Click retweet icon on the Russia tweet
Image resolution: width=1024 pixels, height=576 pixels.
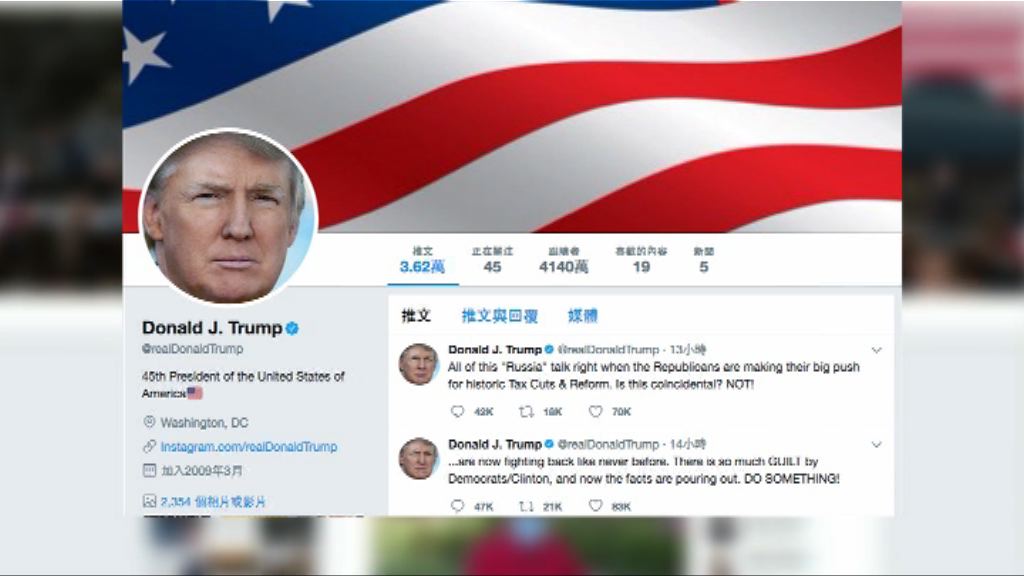pyautogui.click(x=526, y=411)
